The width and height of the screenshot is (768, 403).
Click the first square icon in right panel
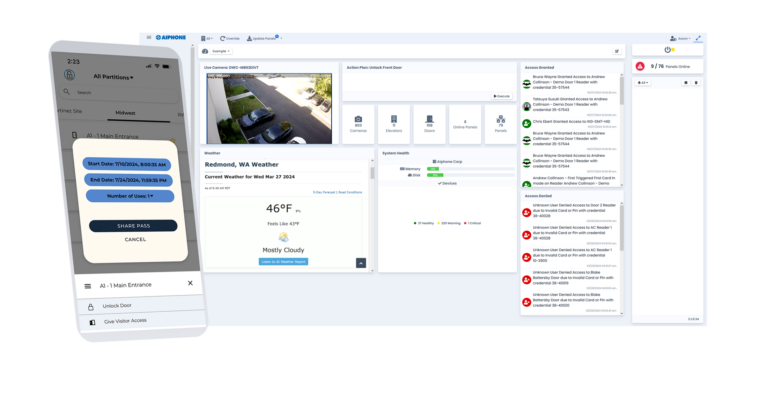pos(686,83)
